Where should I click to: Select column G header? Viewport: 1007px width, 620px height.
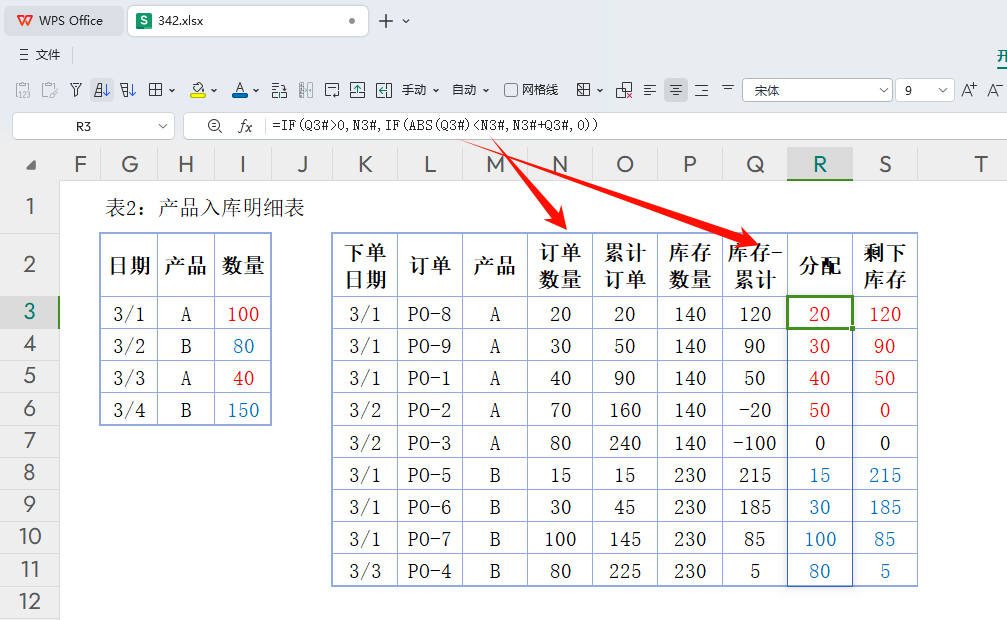[129, 164]
